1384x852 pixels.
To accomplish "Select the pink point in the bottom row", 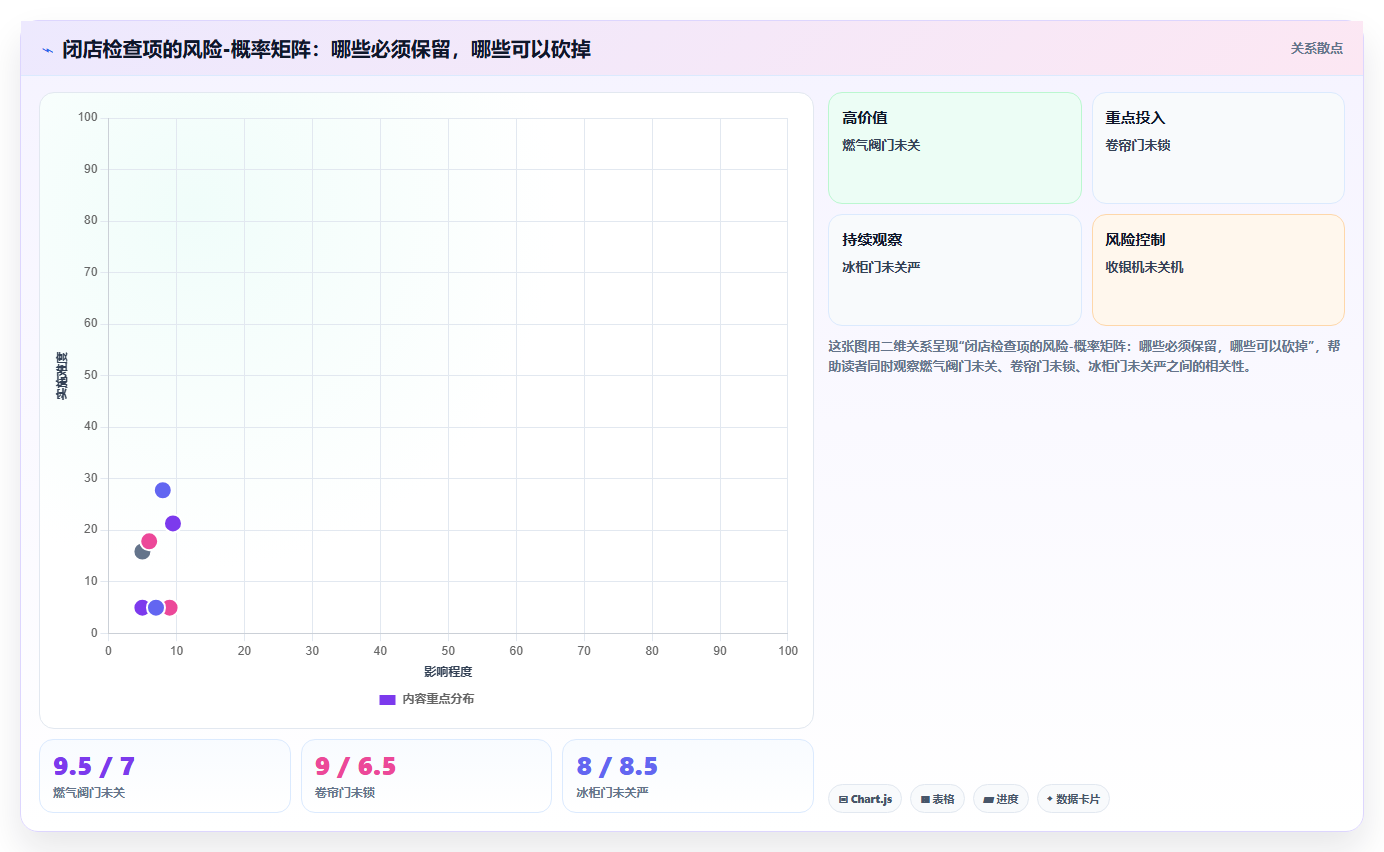I will click(x=170, y=608).
